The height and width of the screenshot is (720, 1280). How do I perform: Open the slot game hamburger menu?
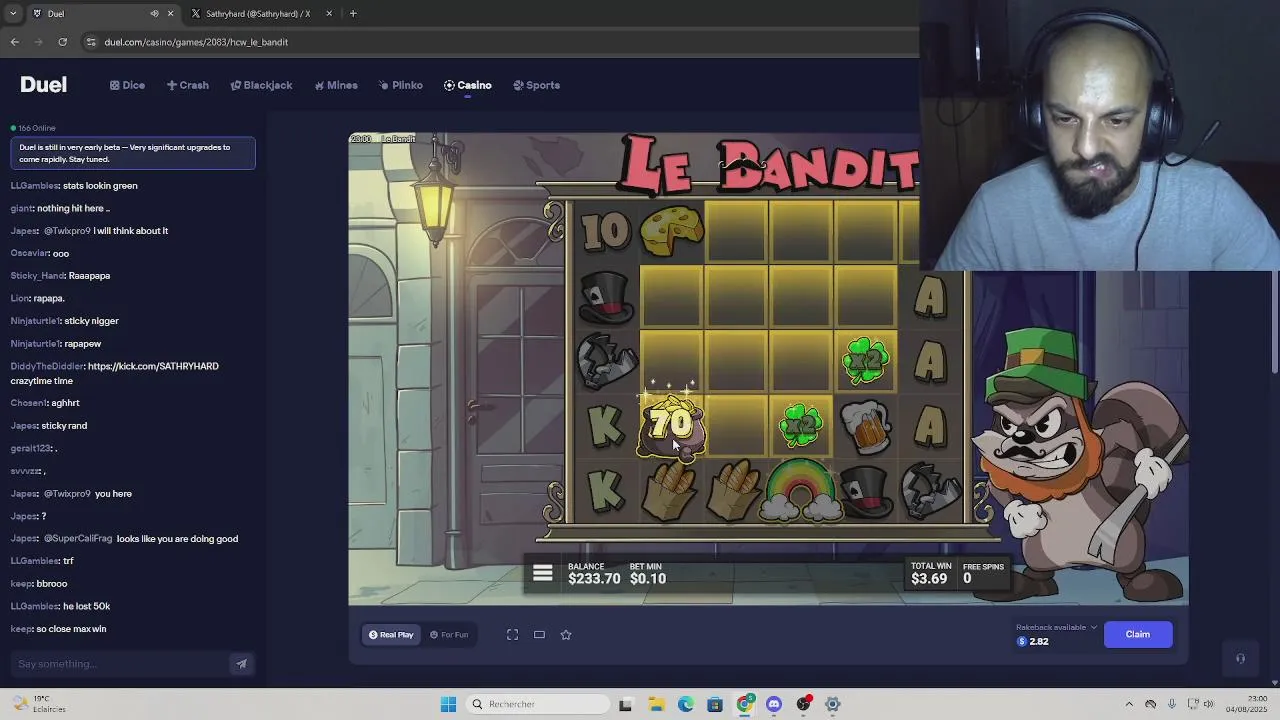coord(543,573)
